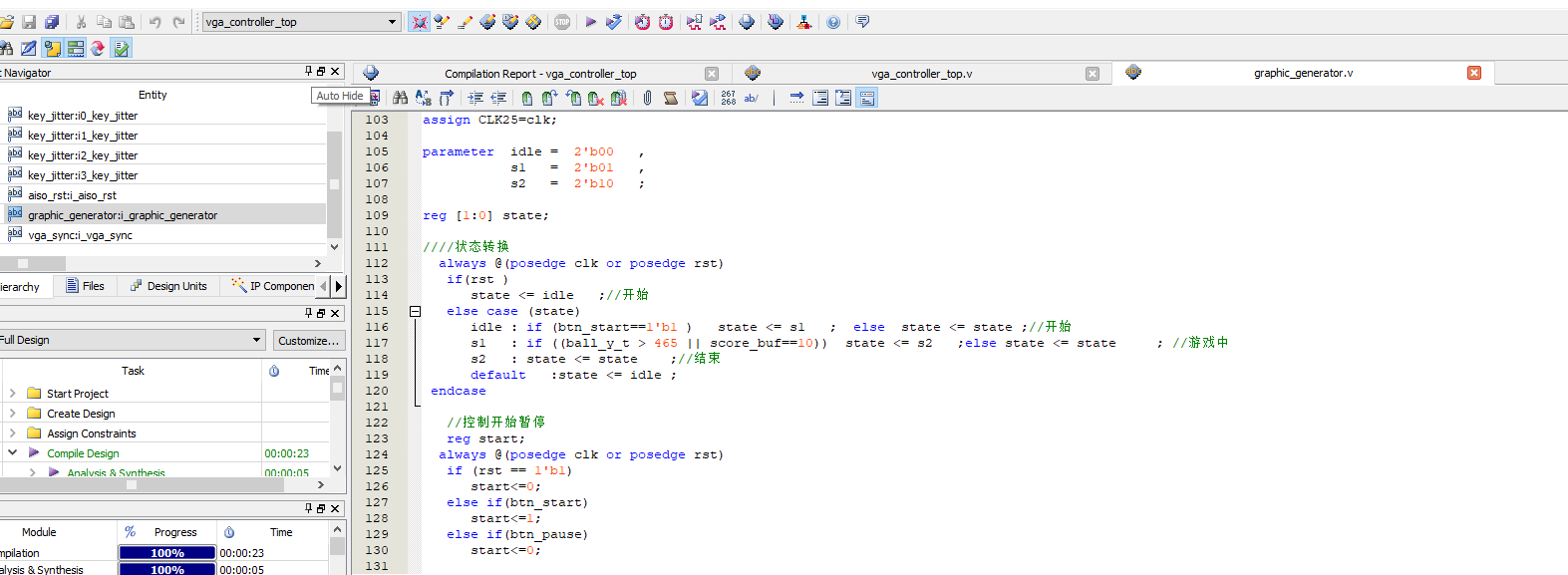Viewport: 1568px width, 575px height.
Task: Switch to the vga_controller_top.v tab
Action: tap(921, 74)
